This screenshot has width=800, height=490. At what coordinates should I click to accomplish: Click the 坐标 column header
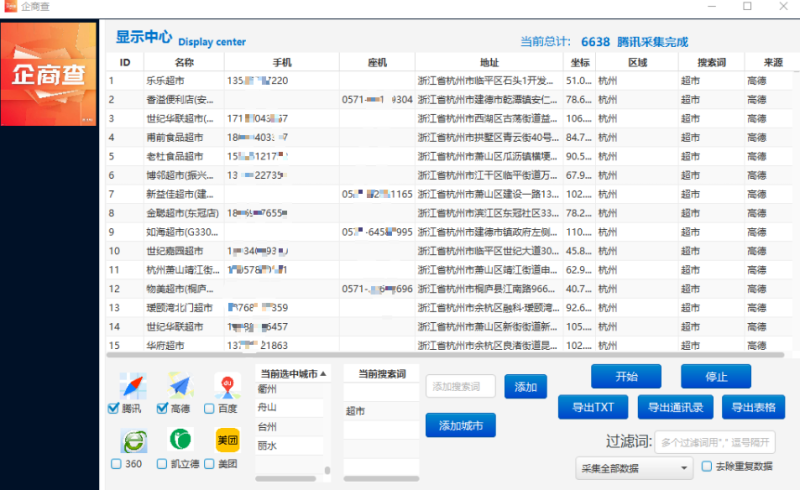[580, 62]
